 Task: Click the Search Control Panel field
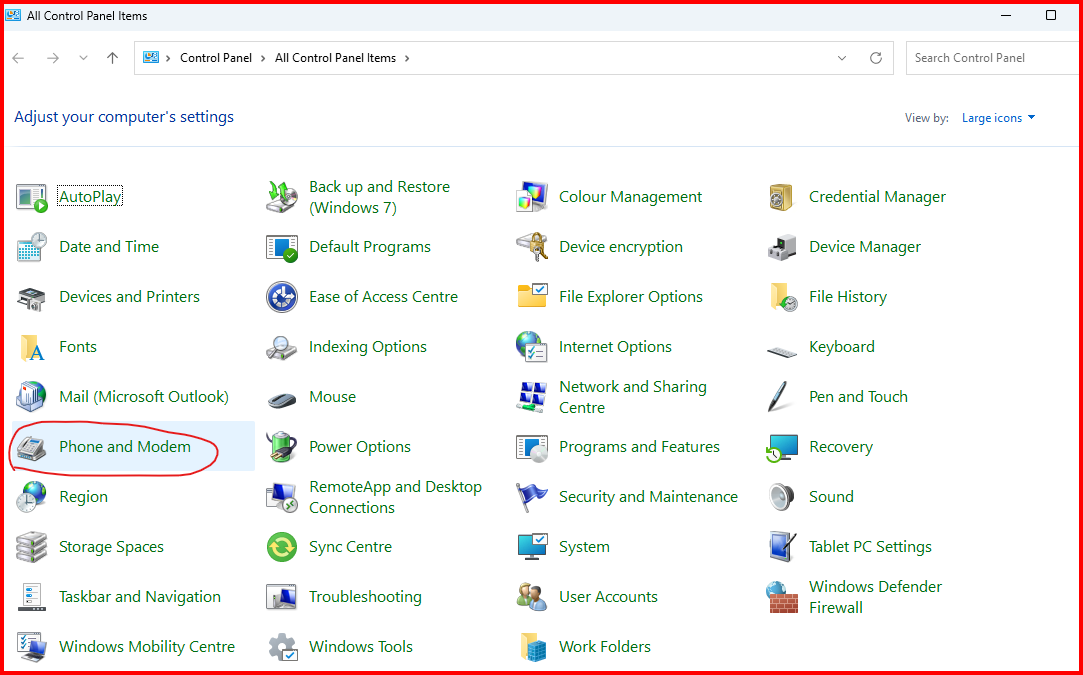[x=990, y=58]
